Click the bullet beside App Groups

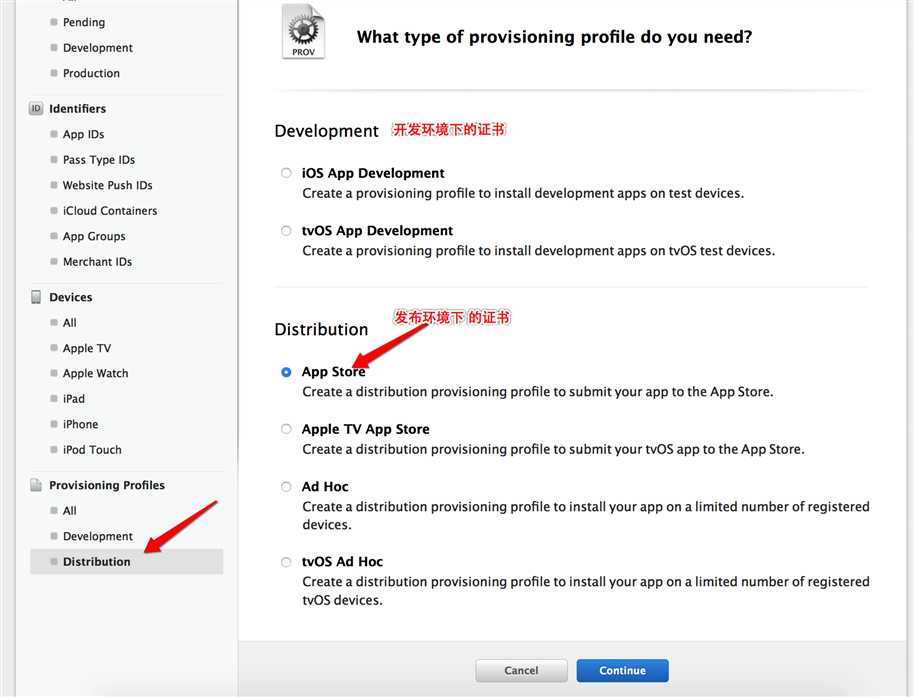(x=54, y=236)
